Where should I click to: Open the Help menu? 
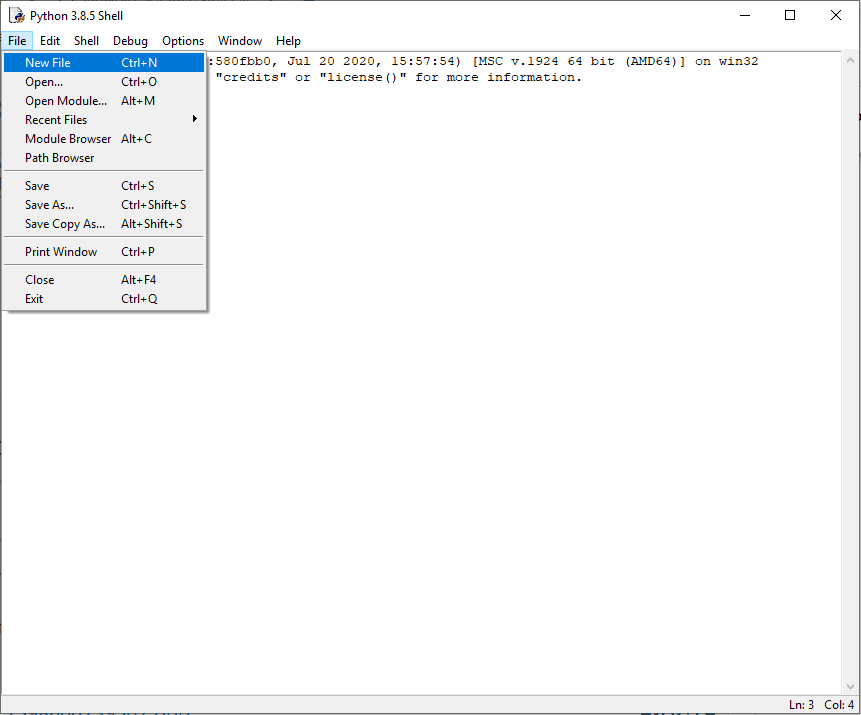[288, 41]
